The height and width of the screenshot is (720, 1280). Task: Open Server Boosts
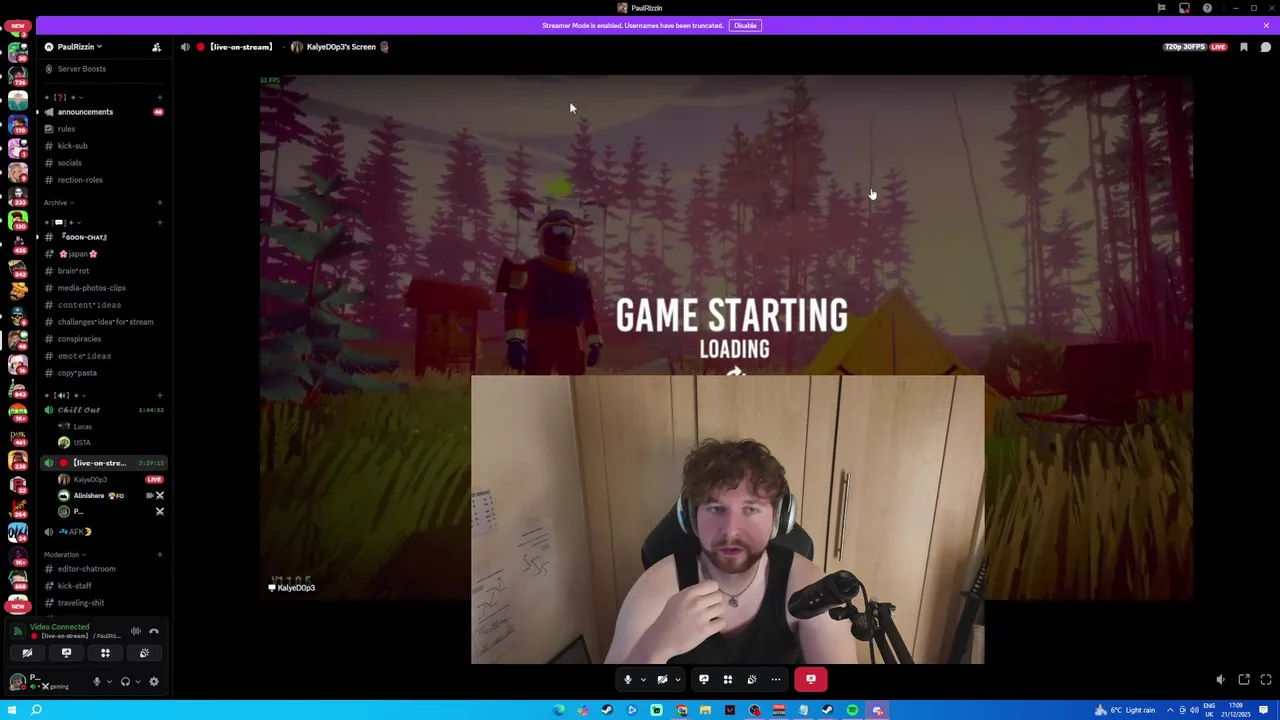[81, 69]
